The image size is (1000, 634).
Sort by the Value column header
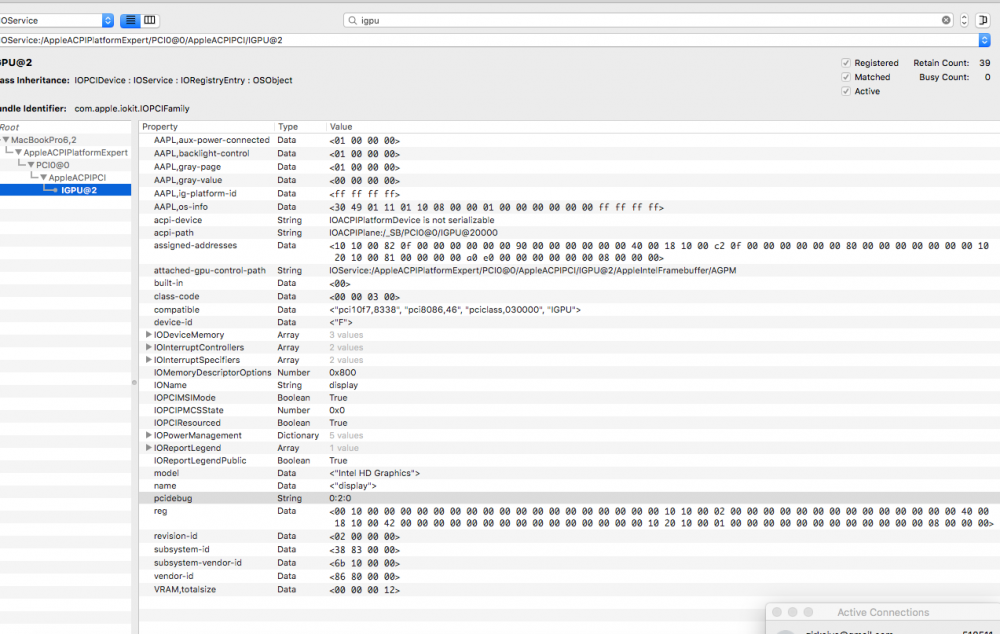(663, 127)
